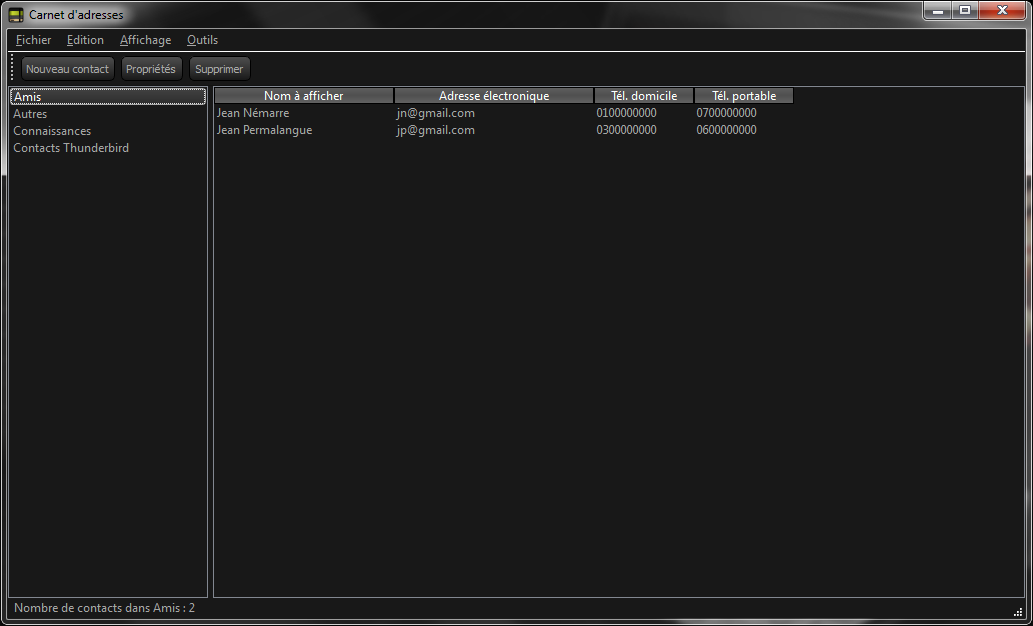The width and height of the screenshot is (1033, 626).
Task: Sort by the Nom à afficher column
Action: pyautogui.click(x=304, y=96)
